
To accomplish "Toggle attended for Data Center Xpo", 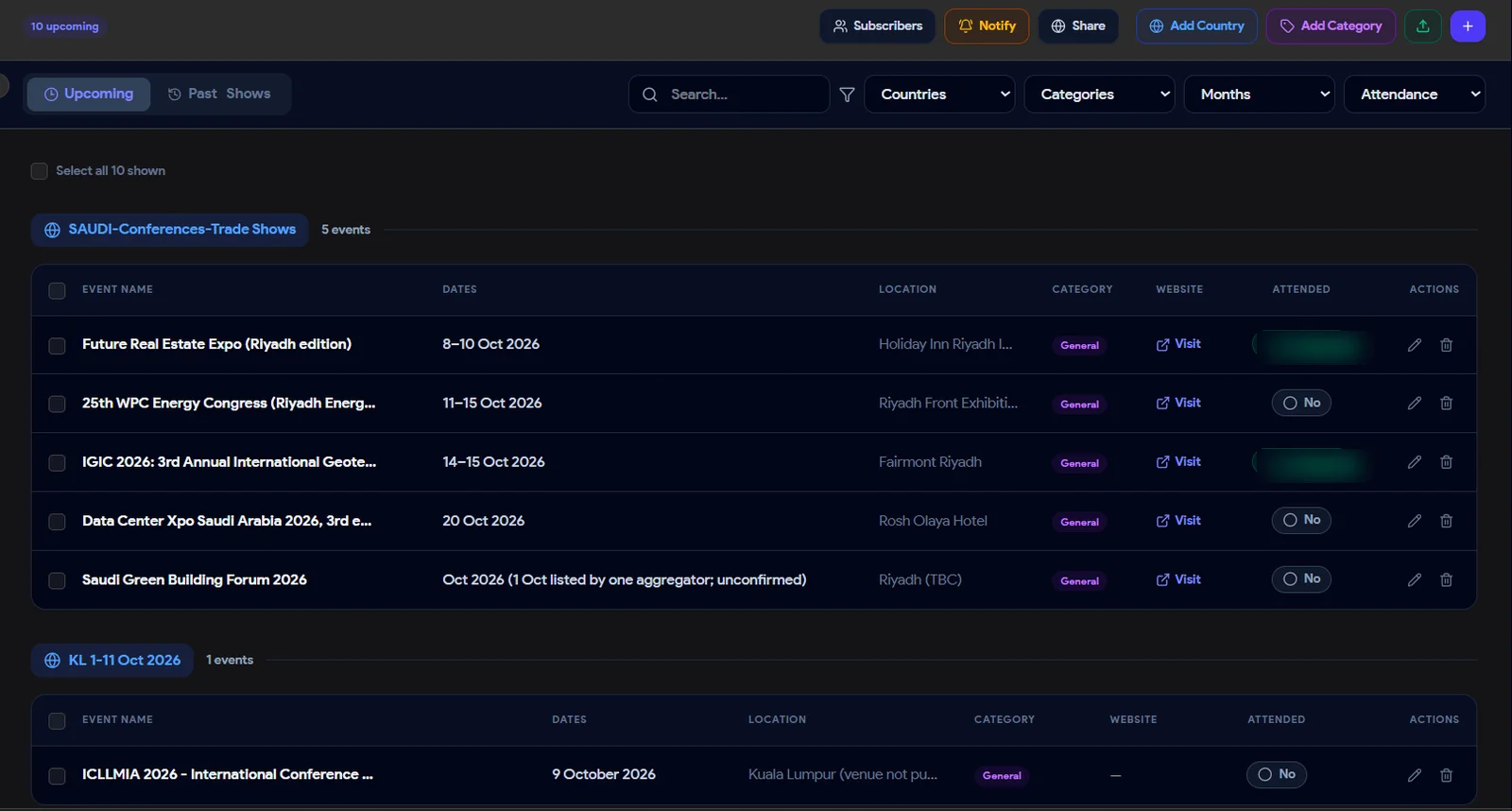I will tap(1301, 520).
